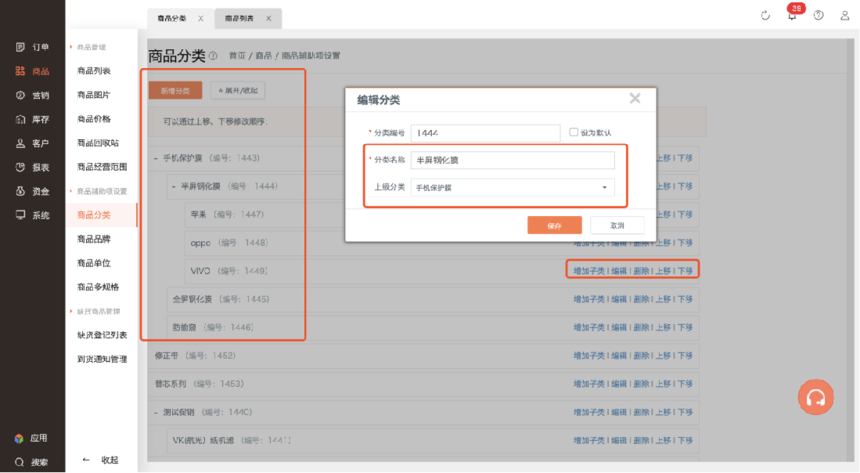Collapse the 测试促销 category tree node
Screen dimensions: 860x473
point(156,412)
